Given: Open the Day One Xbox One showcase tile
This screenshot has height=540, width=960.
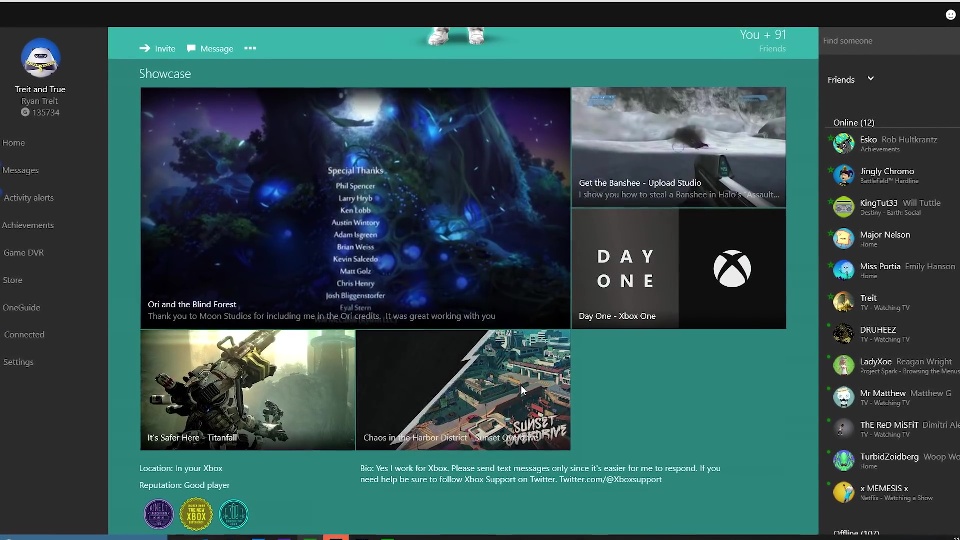Looking at the screenshot, I should [678, 269].
